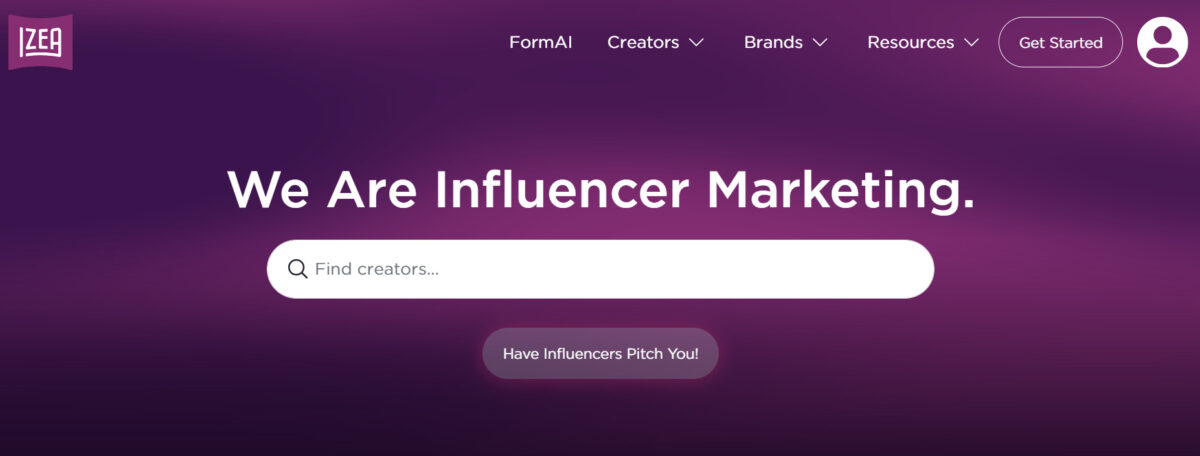The width and height of the screenshot is (1200, 456).
Task: Click the We Are Influencer Marketing headline
Action: 600,190
